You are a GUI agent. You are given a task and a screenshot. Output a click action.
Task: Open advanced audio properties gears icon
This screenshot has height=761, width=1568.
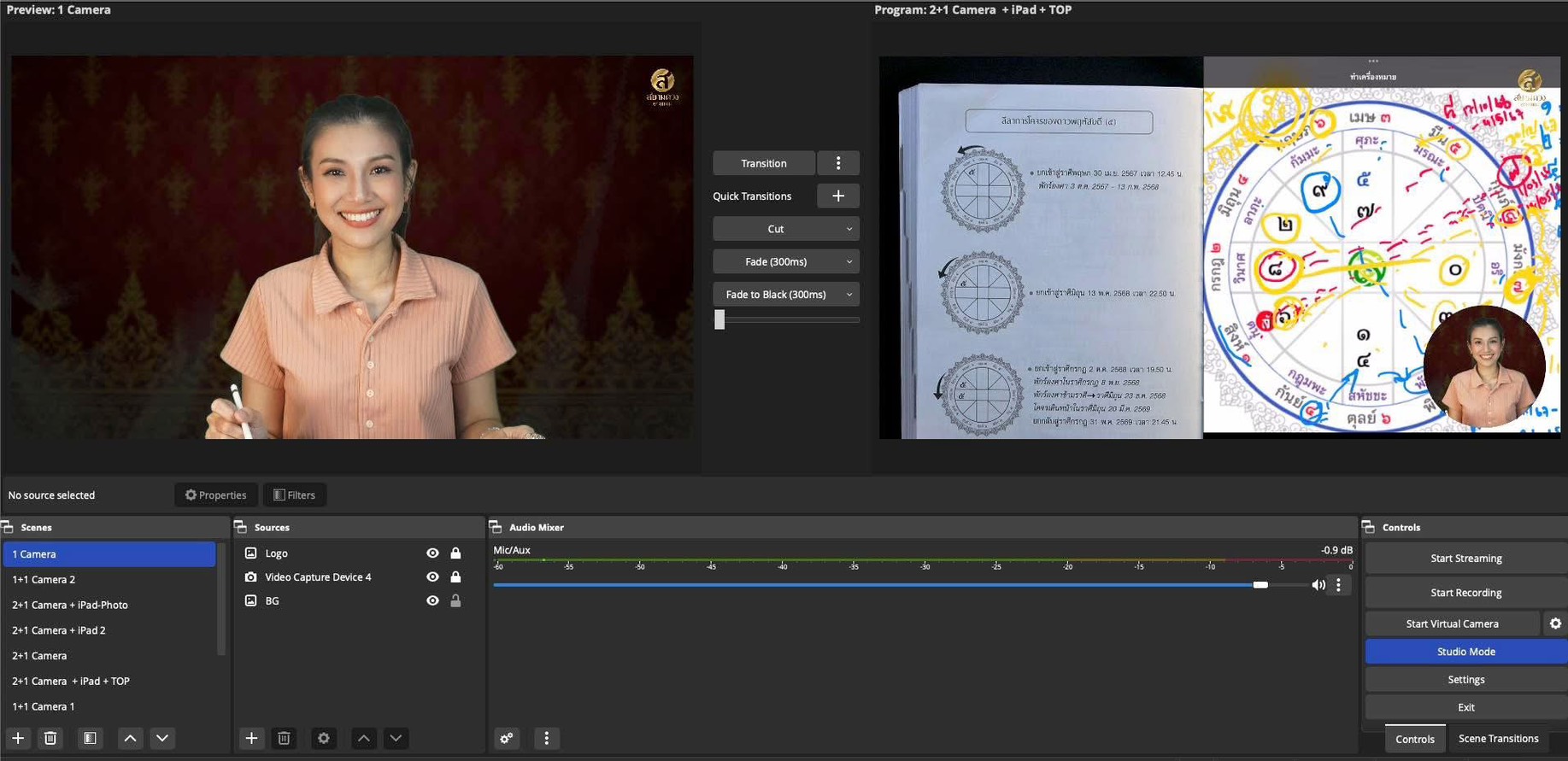click(x=507, y=738)
